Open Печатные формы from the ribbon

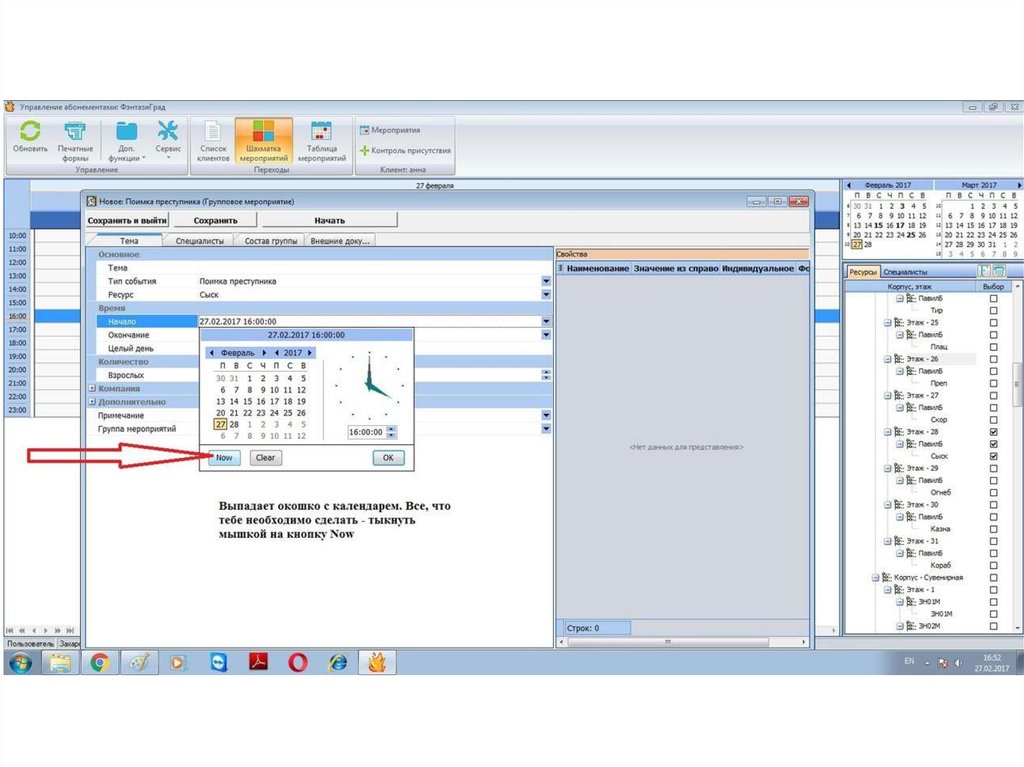(75, 132)
